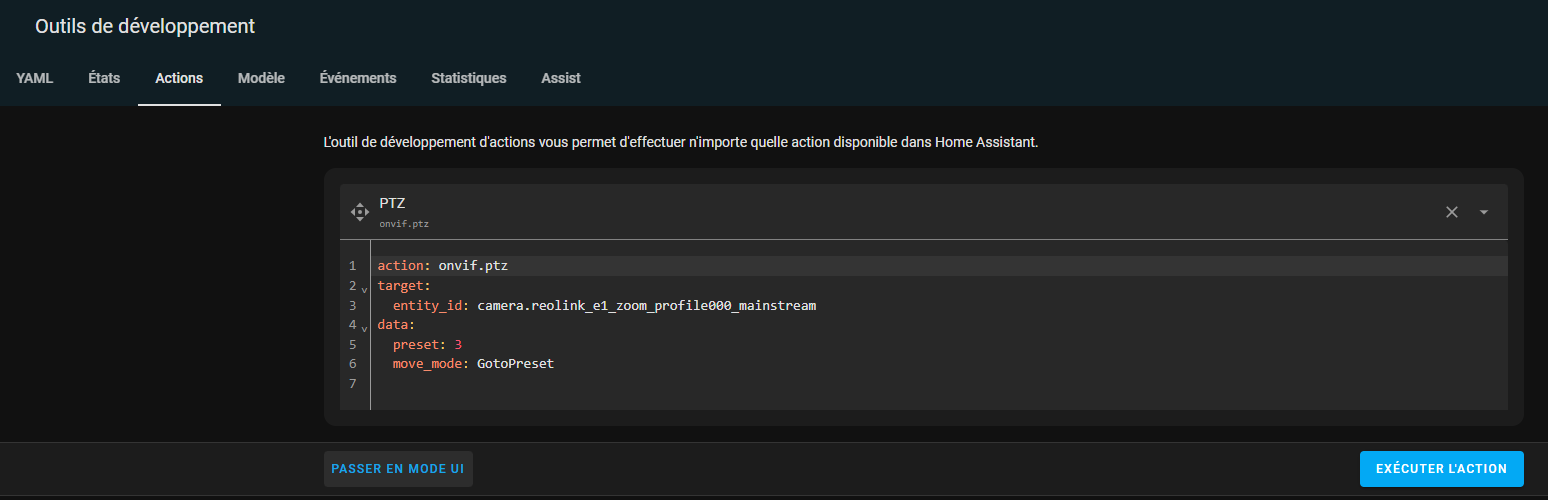Screen dimensions: 1548x500
Task: Collapse the data block fold arrow
Action: [x=364, y=327]
